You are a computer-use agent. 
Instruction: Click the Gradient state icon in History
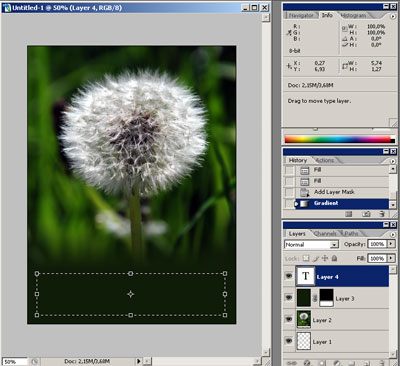304,203
